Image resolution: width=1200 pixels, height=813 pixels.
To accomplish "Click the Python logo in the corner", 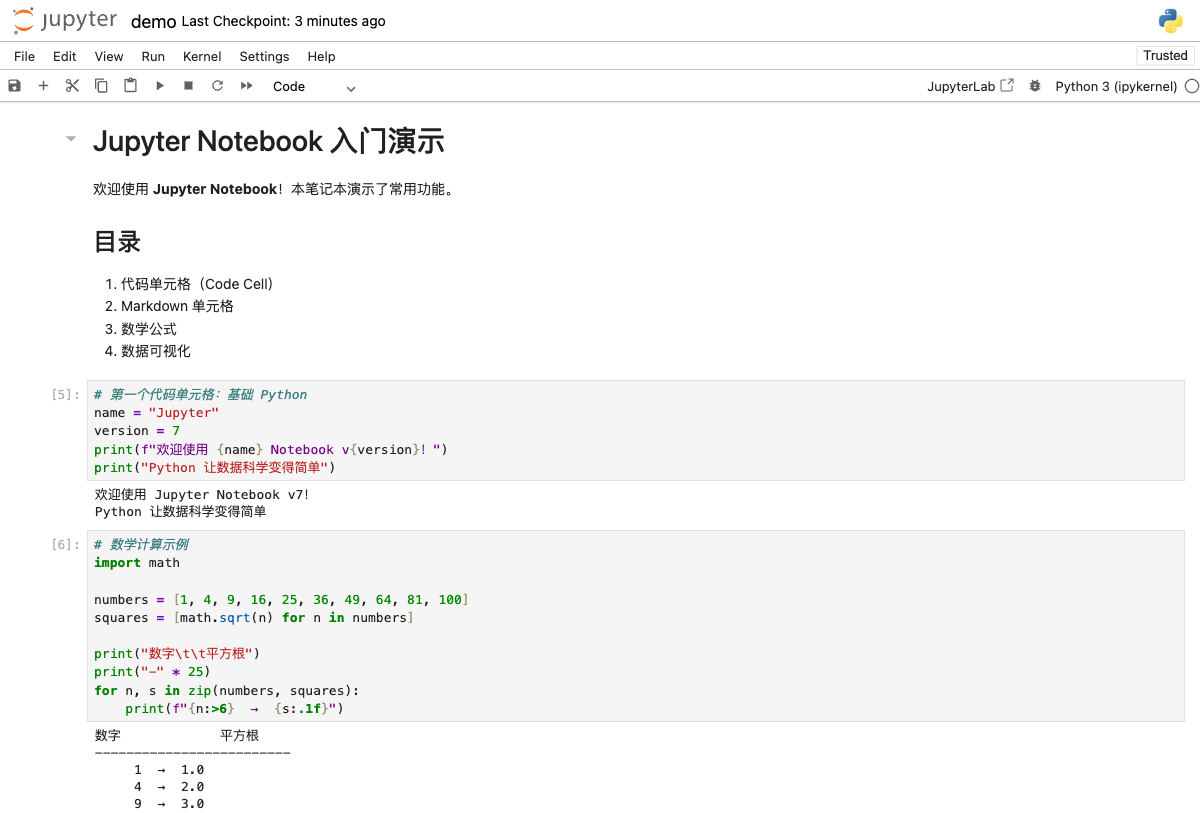I will (x=1169, y=19).
